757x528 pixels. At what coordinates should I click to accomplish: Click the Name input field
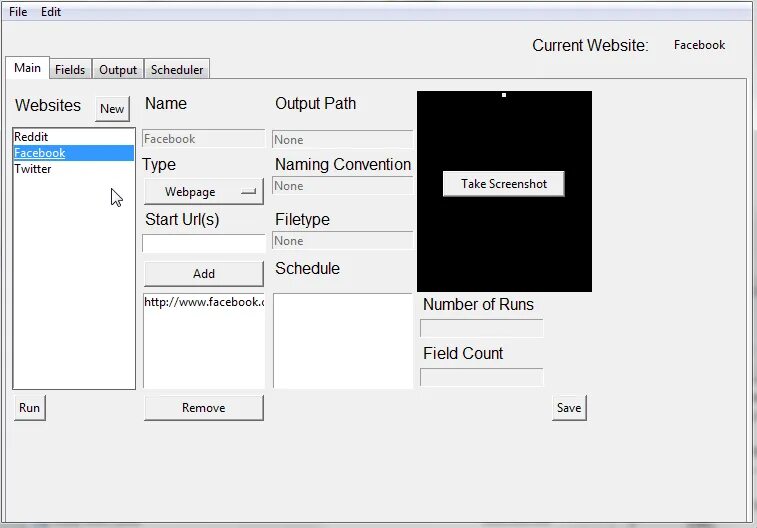tap(203, 139)
